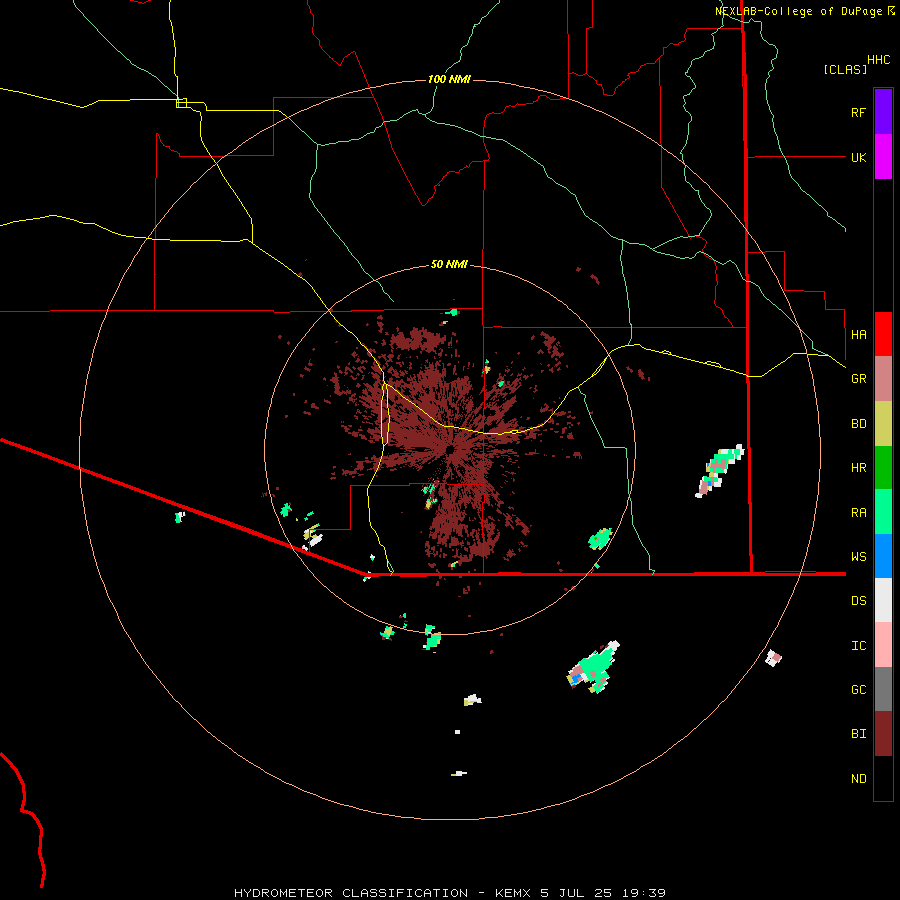Screen dimensions: 900x900
Task: Click the 'ND' legend label
Action: (x=858, y=779)
